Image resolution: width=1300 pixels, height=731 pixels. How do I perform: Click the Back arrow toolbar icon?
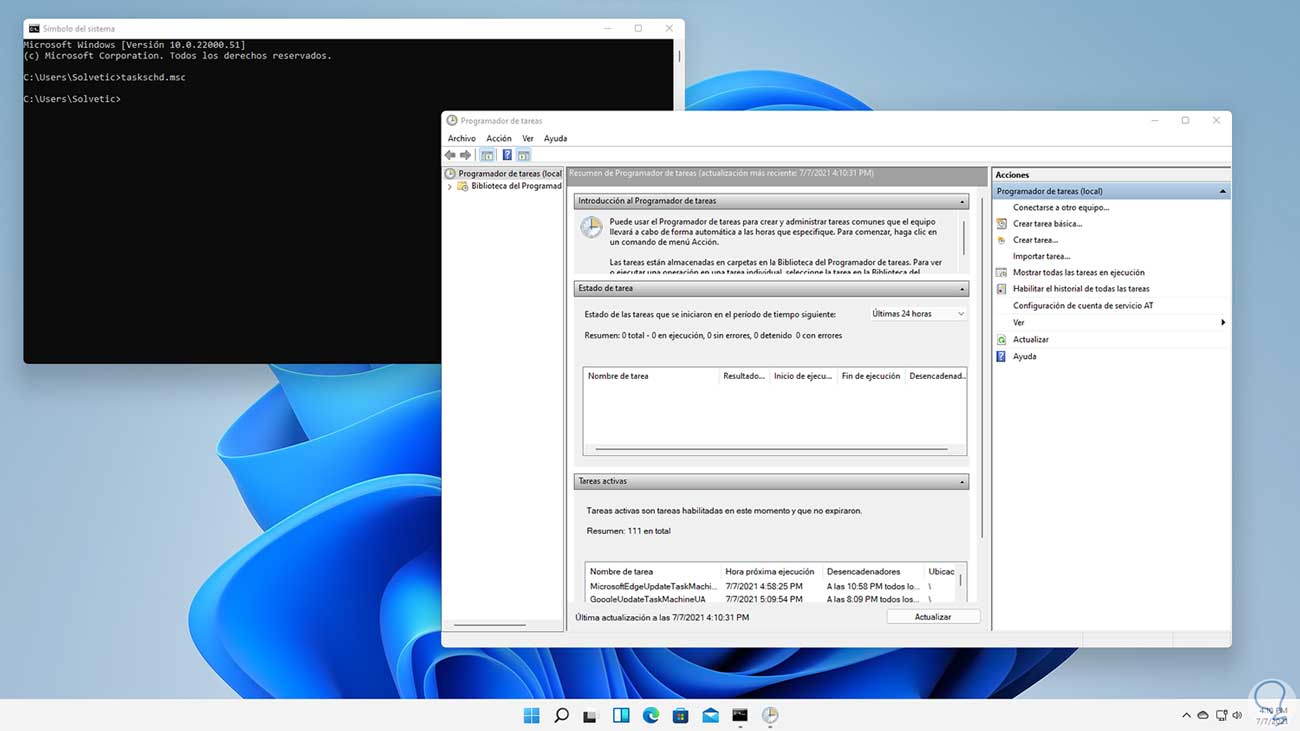point(450,155)
